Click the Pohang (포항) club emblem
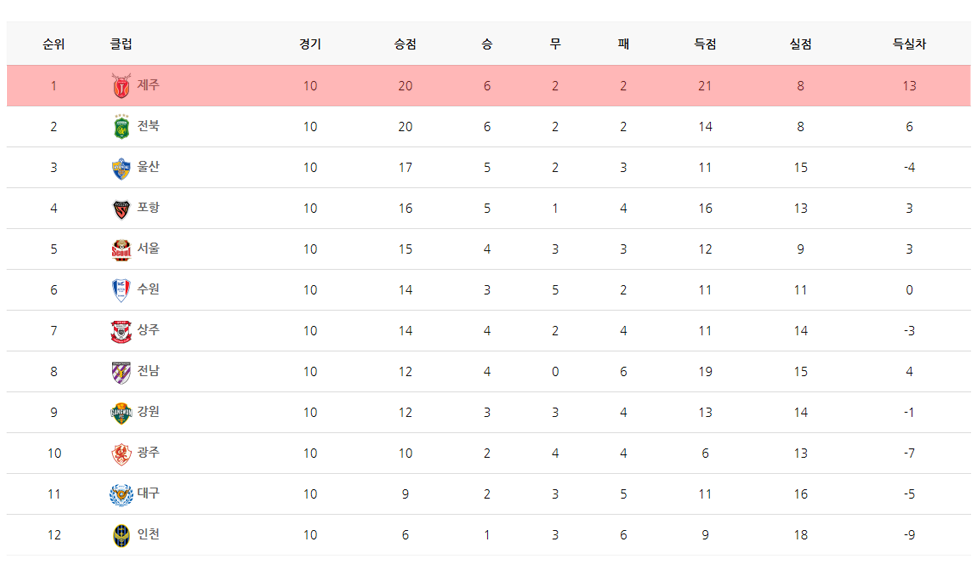 [121, 209]
